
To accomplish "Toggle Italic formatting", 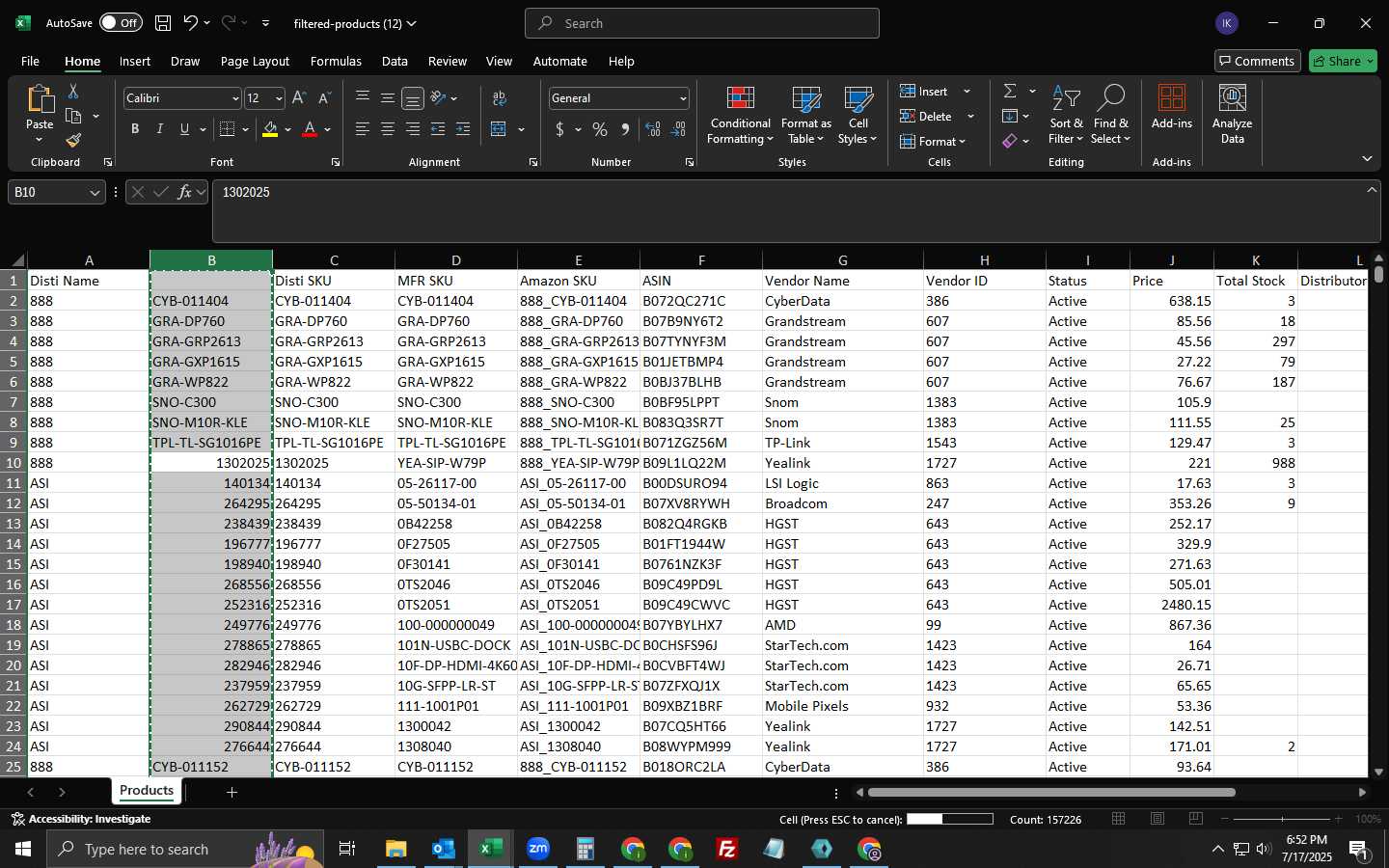I will 160,129.
